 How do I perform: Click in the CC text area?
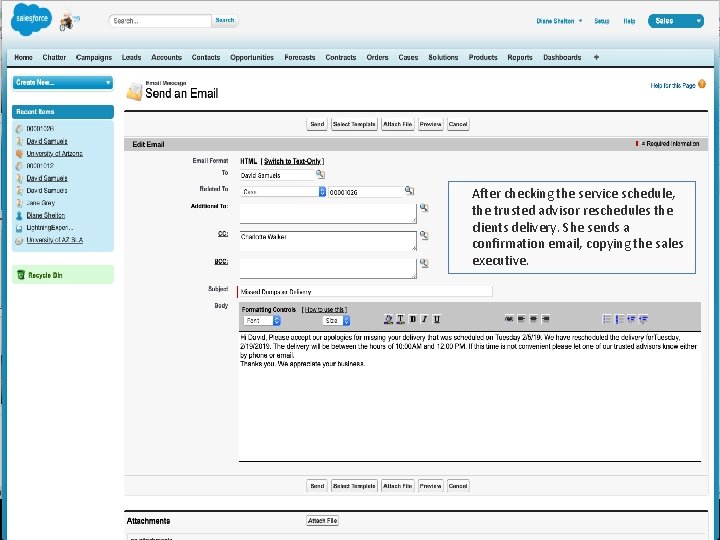tap(328, 242)
